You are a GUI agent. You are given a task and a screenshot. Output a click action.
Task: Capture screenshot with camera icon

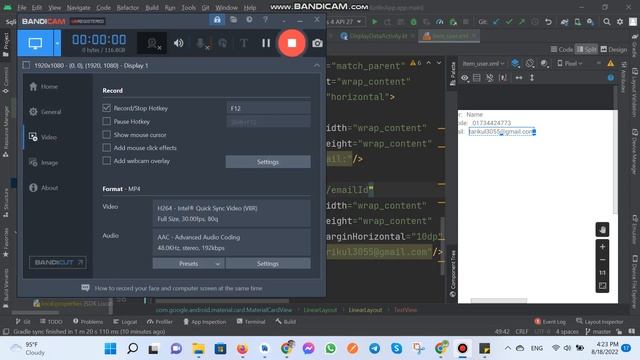tap(317, 43)
